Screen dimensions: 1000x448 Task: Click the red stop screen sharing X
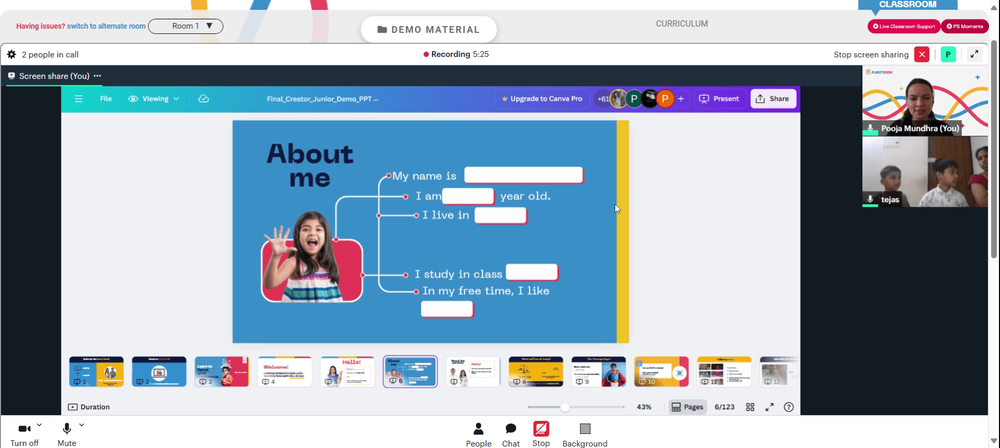[922, 54]
